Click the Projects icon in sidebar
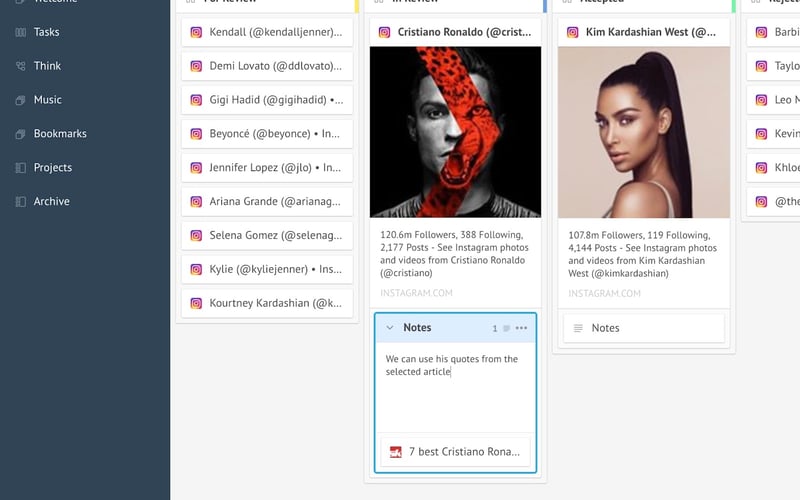 pyautogui.click(x=20, y=168)
